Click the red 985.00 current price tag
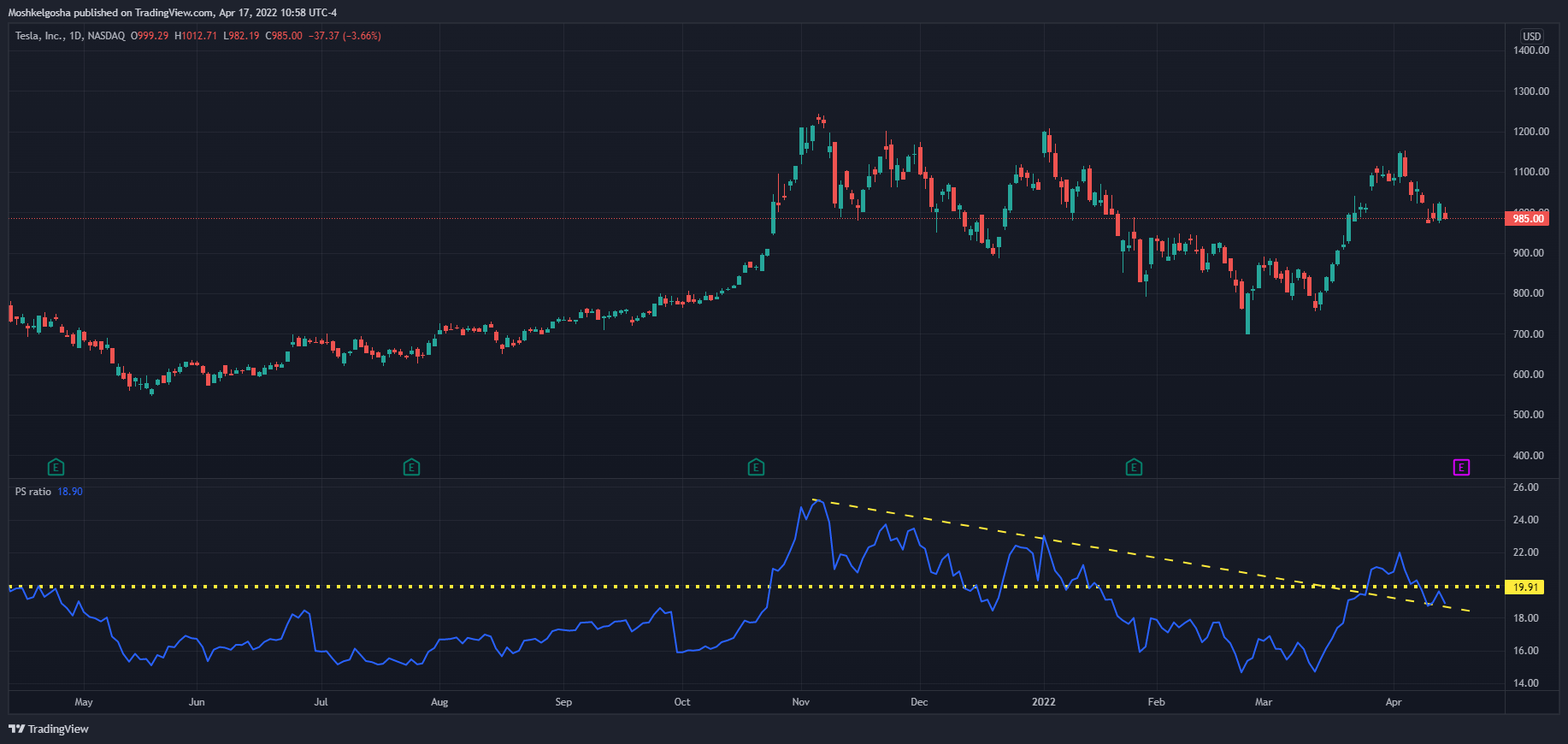The image size is (1568, 744). (1527, 219)
